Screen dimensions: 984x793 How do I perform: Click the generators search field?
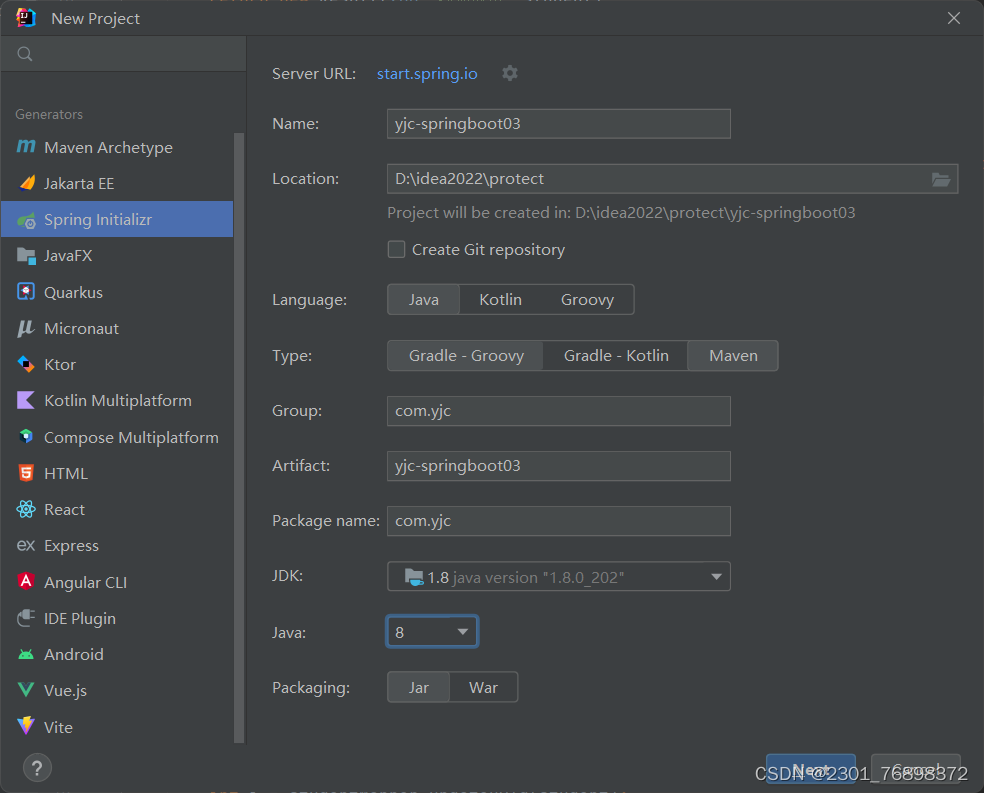pos(124,54)
